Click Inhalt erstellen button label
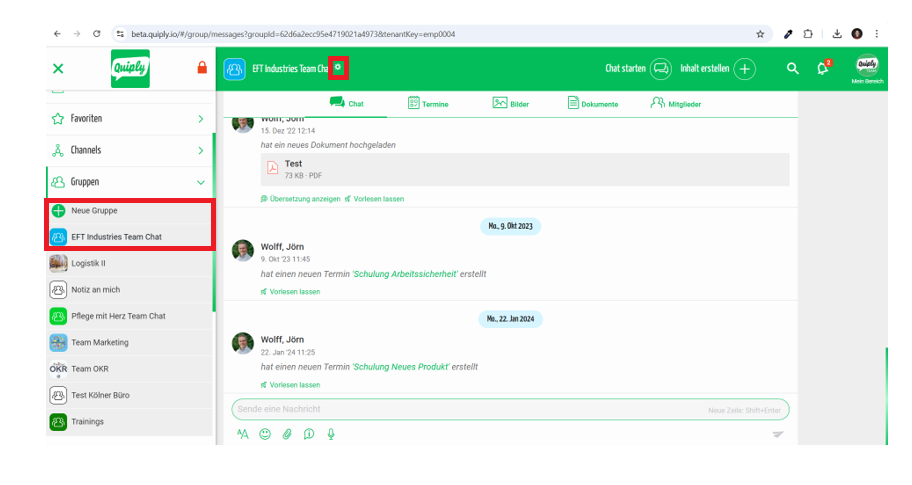This screenshot has height=485, width=912. point(704,69)
